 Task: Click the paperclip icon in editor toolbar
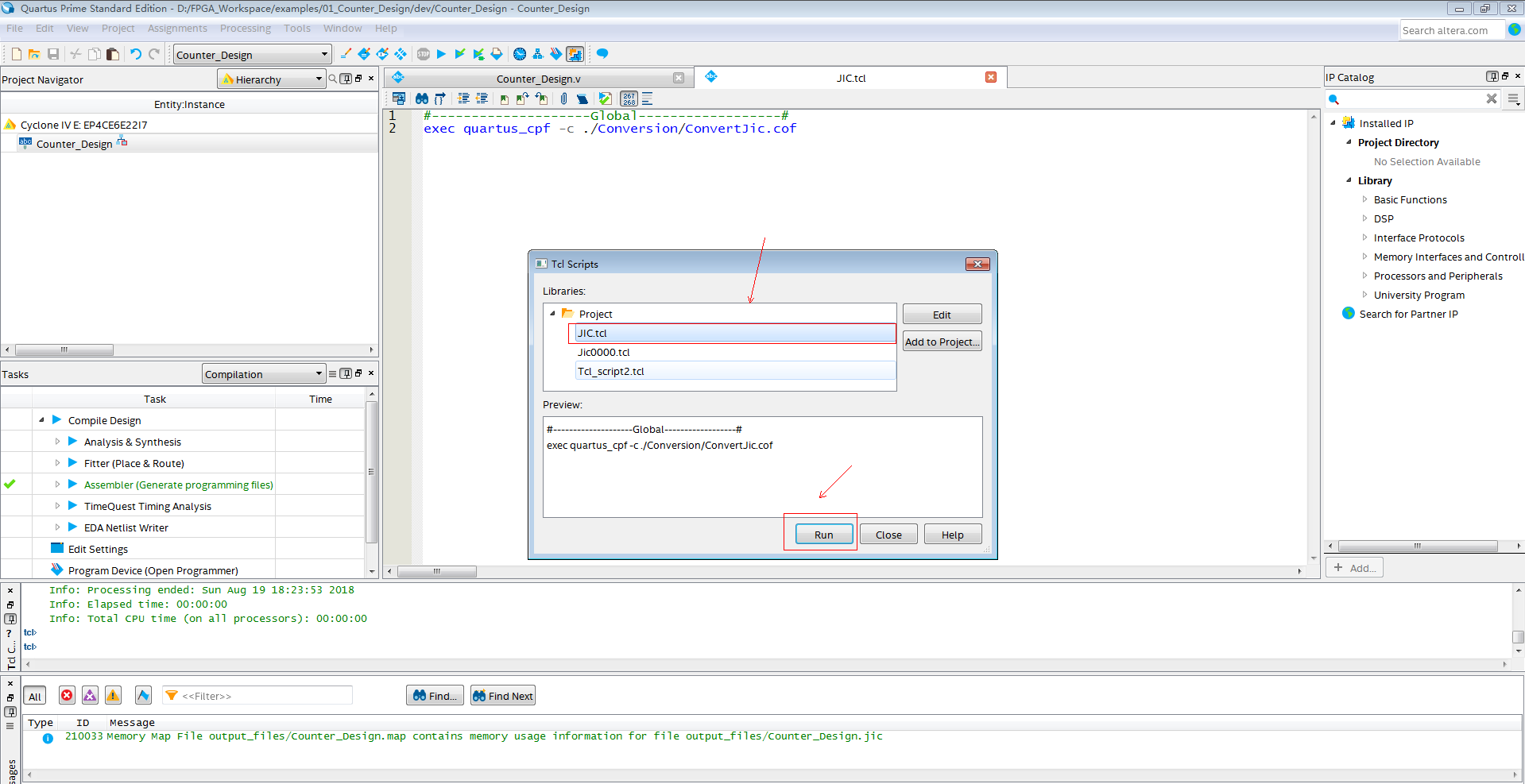tap(563, 98)
